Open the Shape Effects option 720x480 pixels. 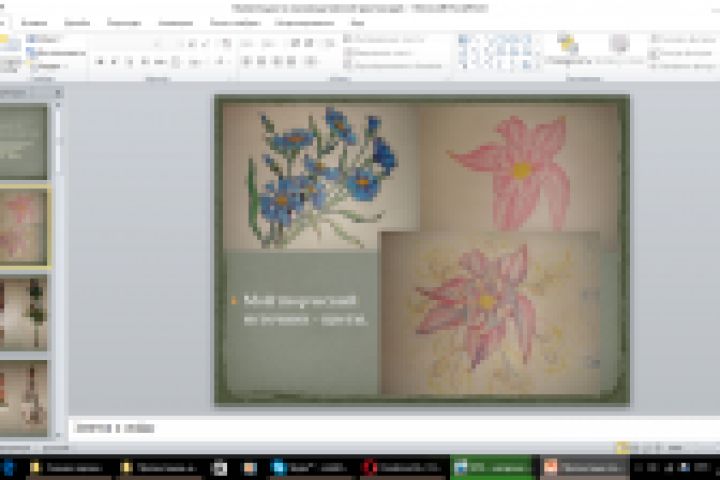tap(683, 67)
